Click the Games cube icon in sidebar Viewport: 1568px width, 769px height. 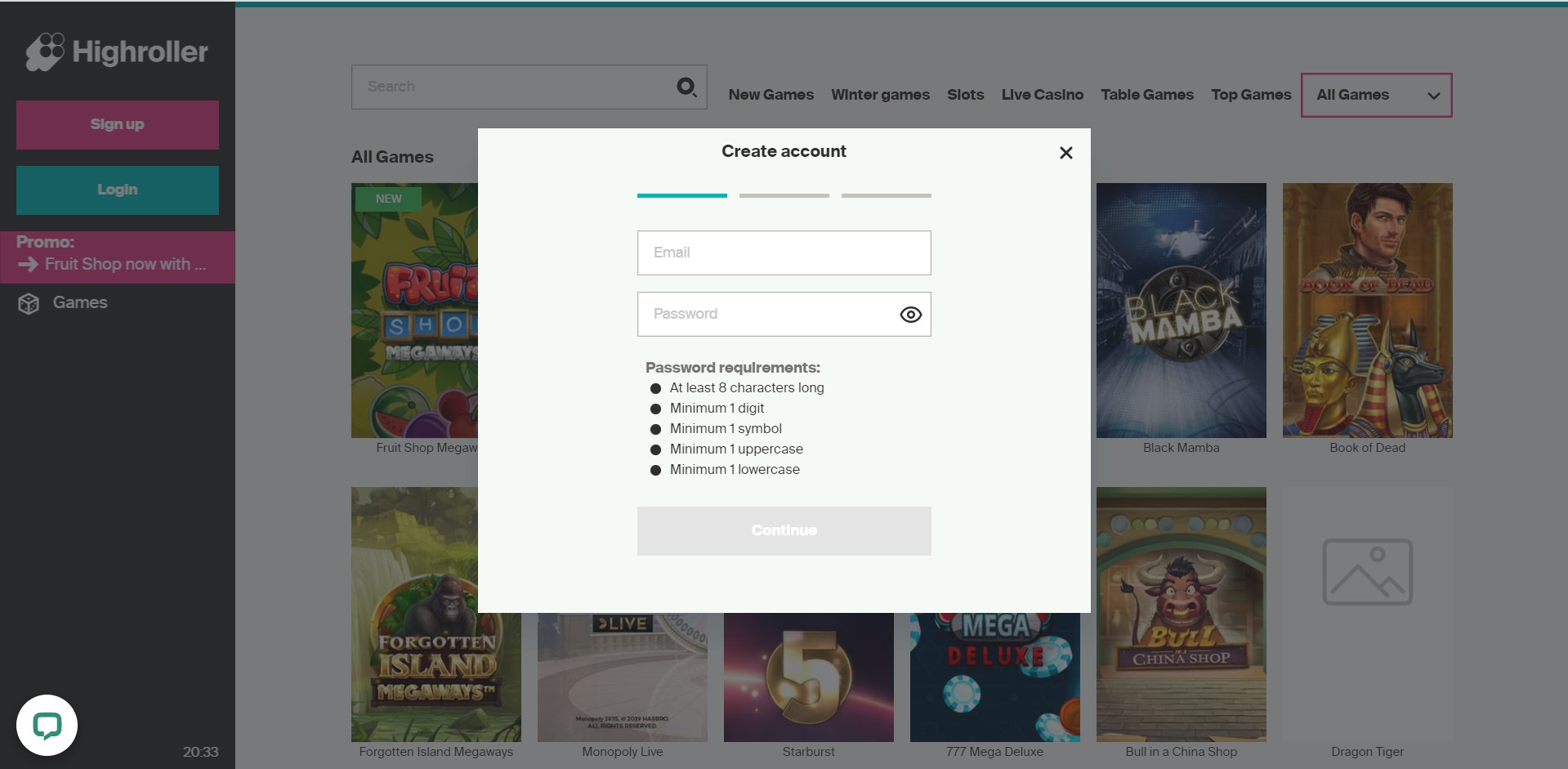tap(29, 304)
